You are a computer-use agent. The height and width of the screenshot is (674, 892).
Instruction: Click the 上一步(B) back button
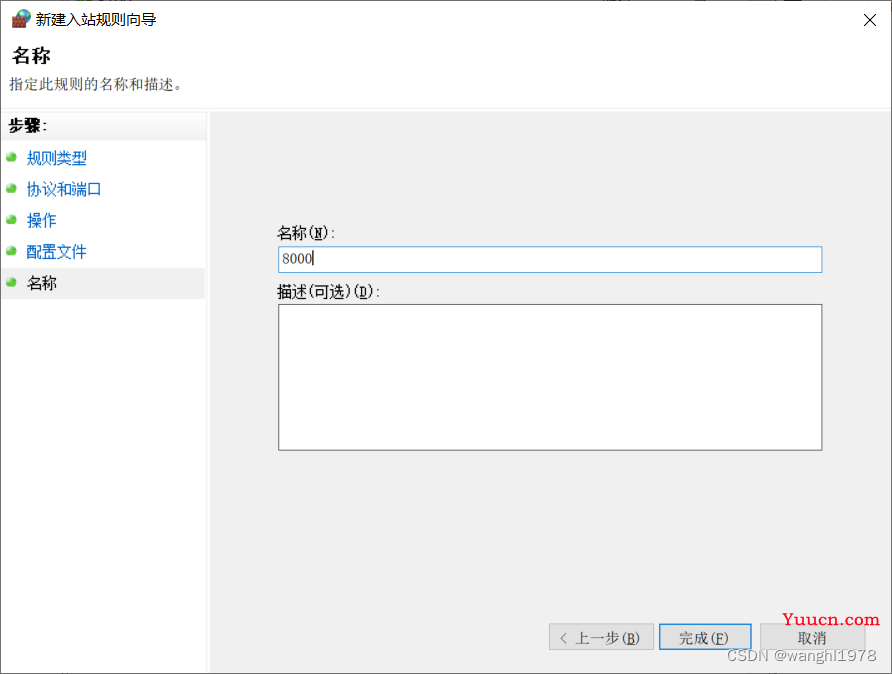(601, 637)
